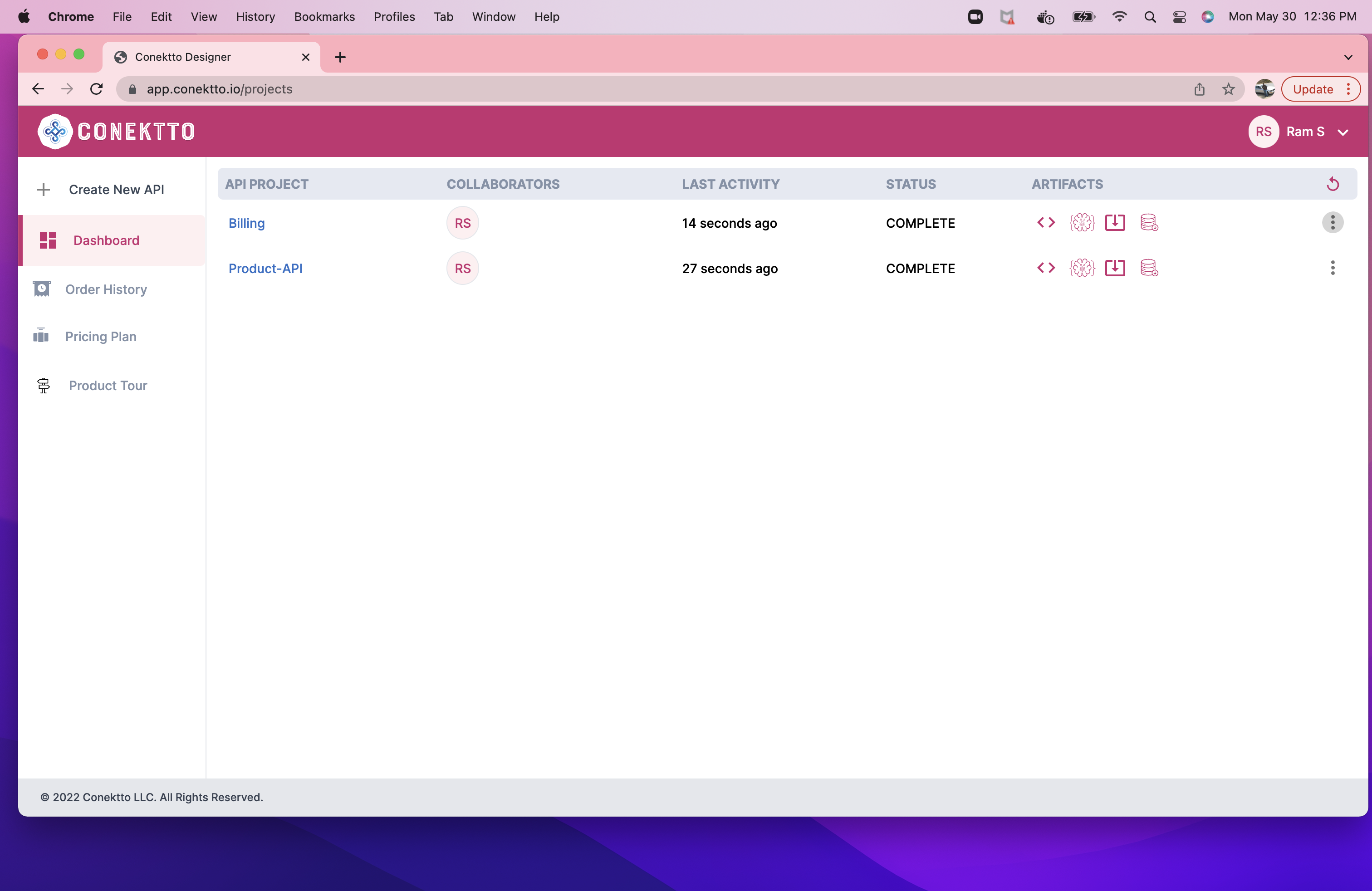Open the Bookmarks menu in menu bar
The width and height of the screenshot is (1372, 891).
[324, 17]
